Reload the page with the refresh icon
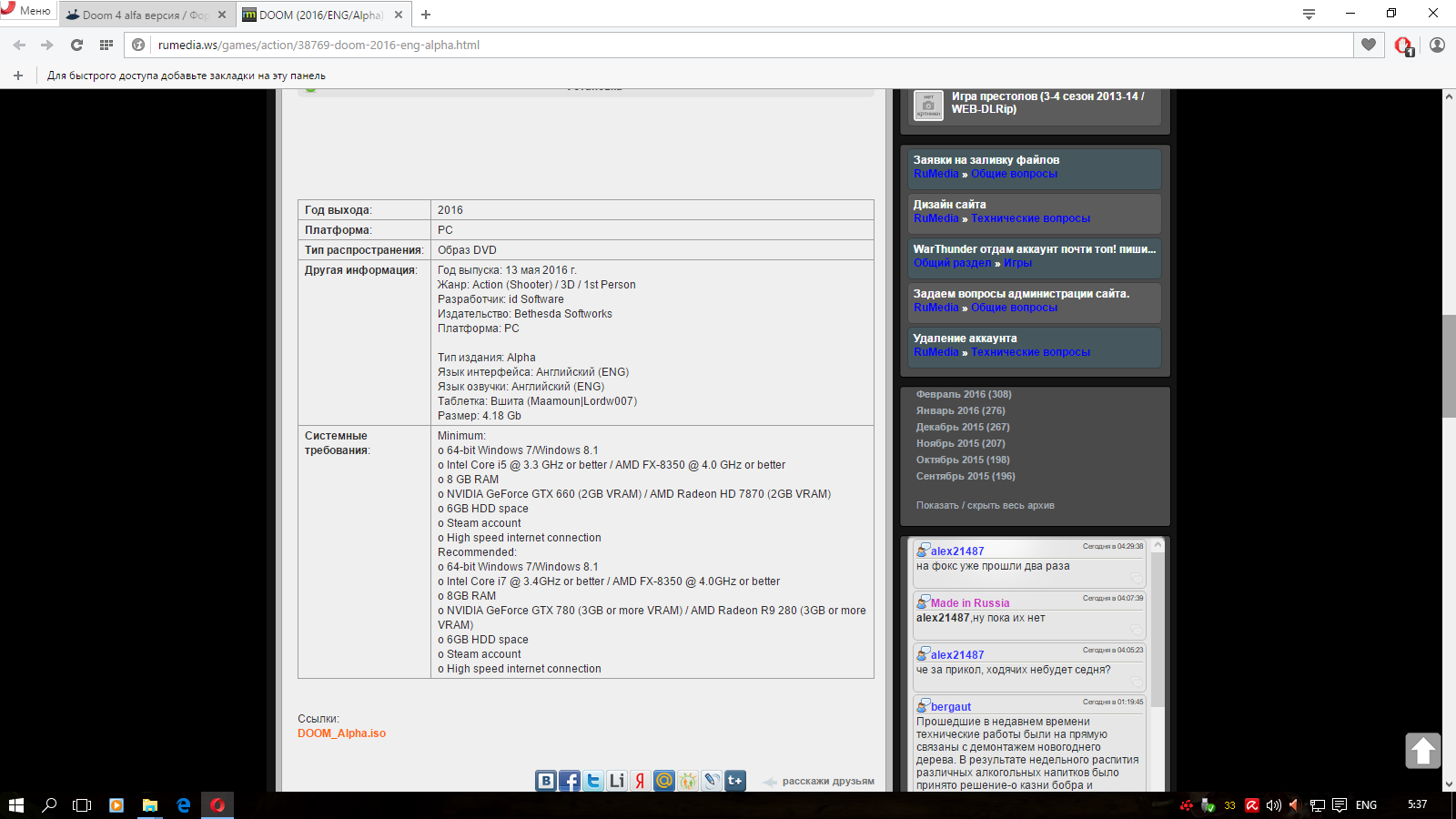 tap(76, 45)
